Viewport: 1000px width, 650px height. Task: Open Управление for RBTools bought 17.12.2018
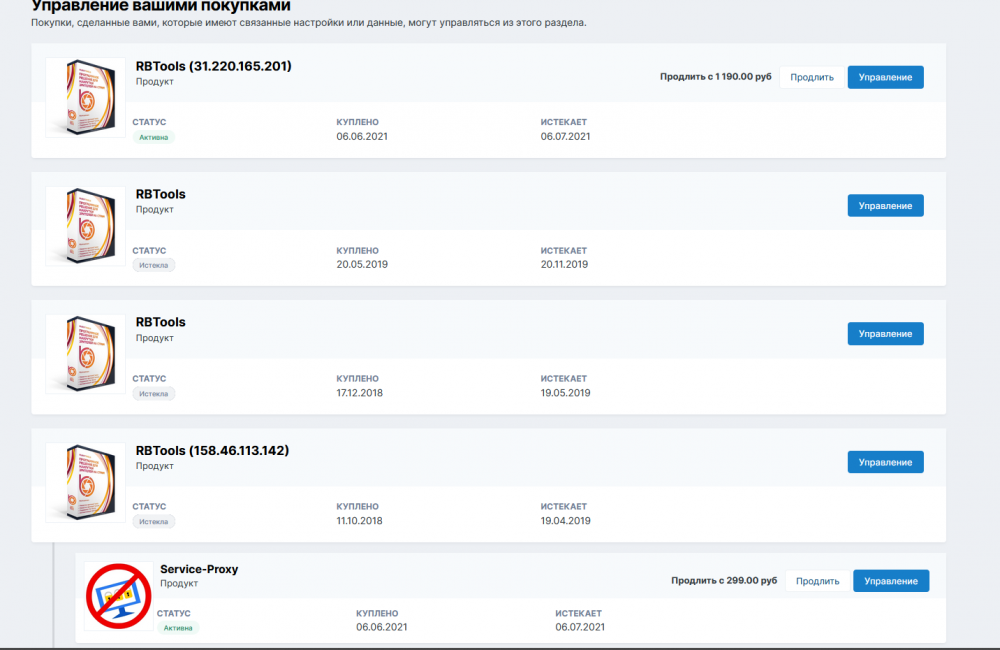tap(885, 334)
